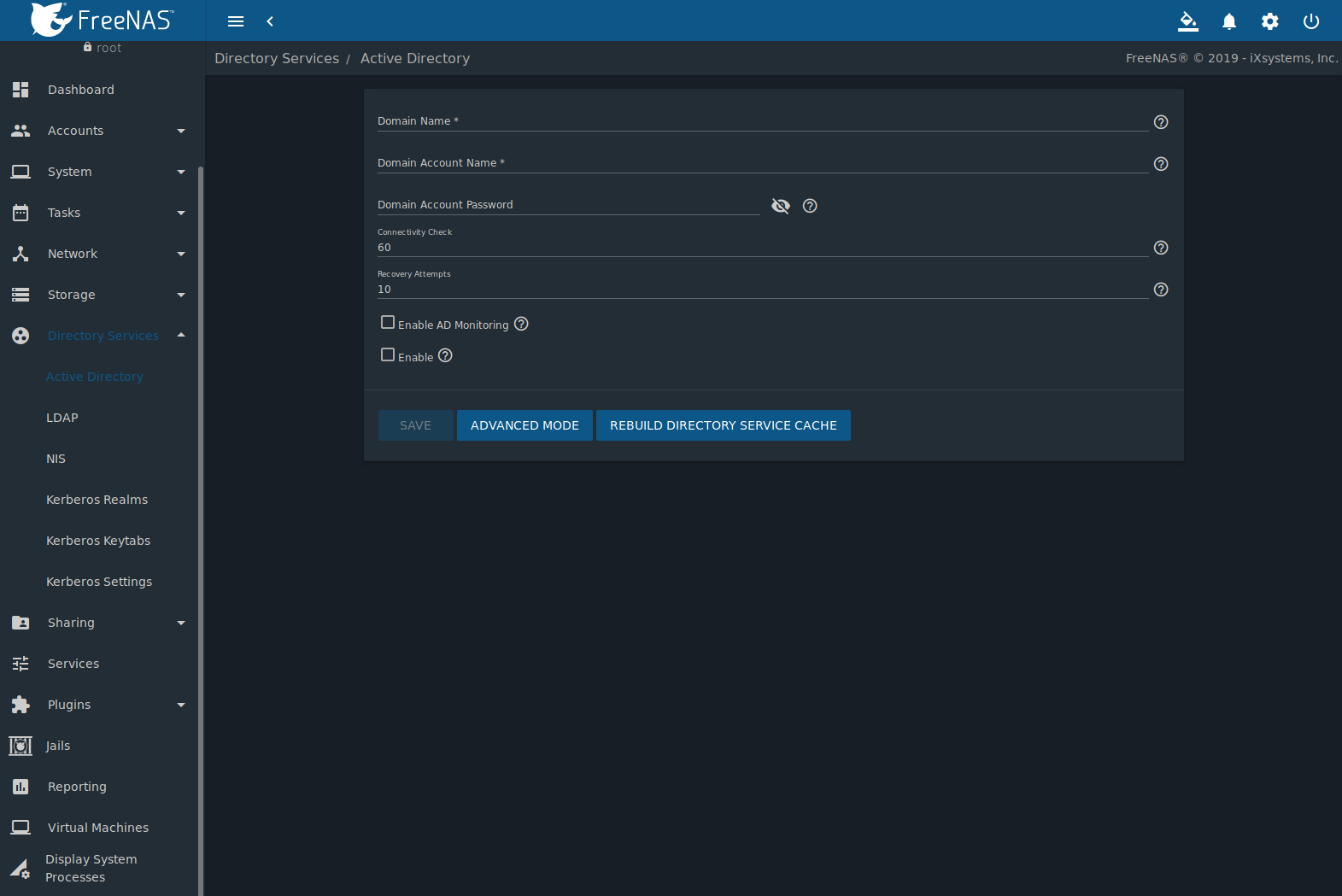The image size is (1342, 896).
Task: Click the Dashboard label in sidebar
Action: 81,90
